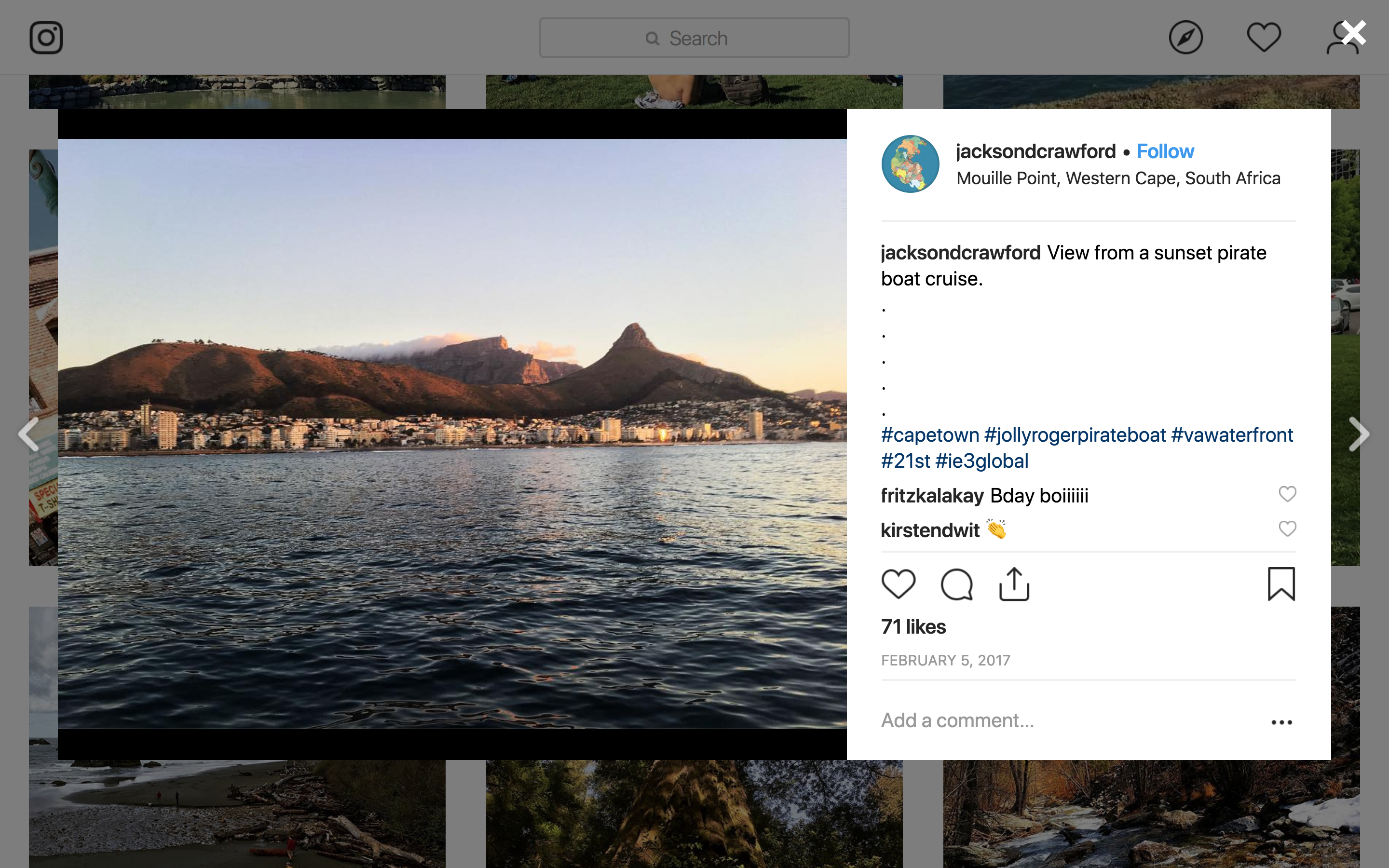
Task: Save the post with the bookmark icon
Action: tap(1281, 584)
